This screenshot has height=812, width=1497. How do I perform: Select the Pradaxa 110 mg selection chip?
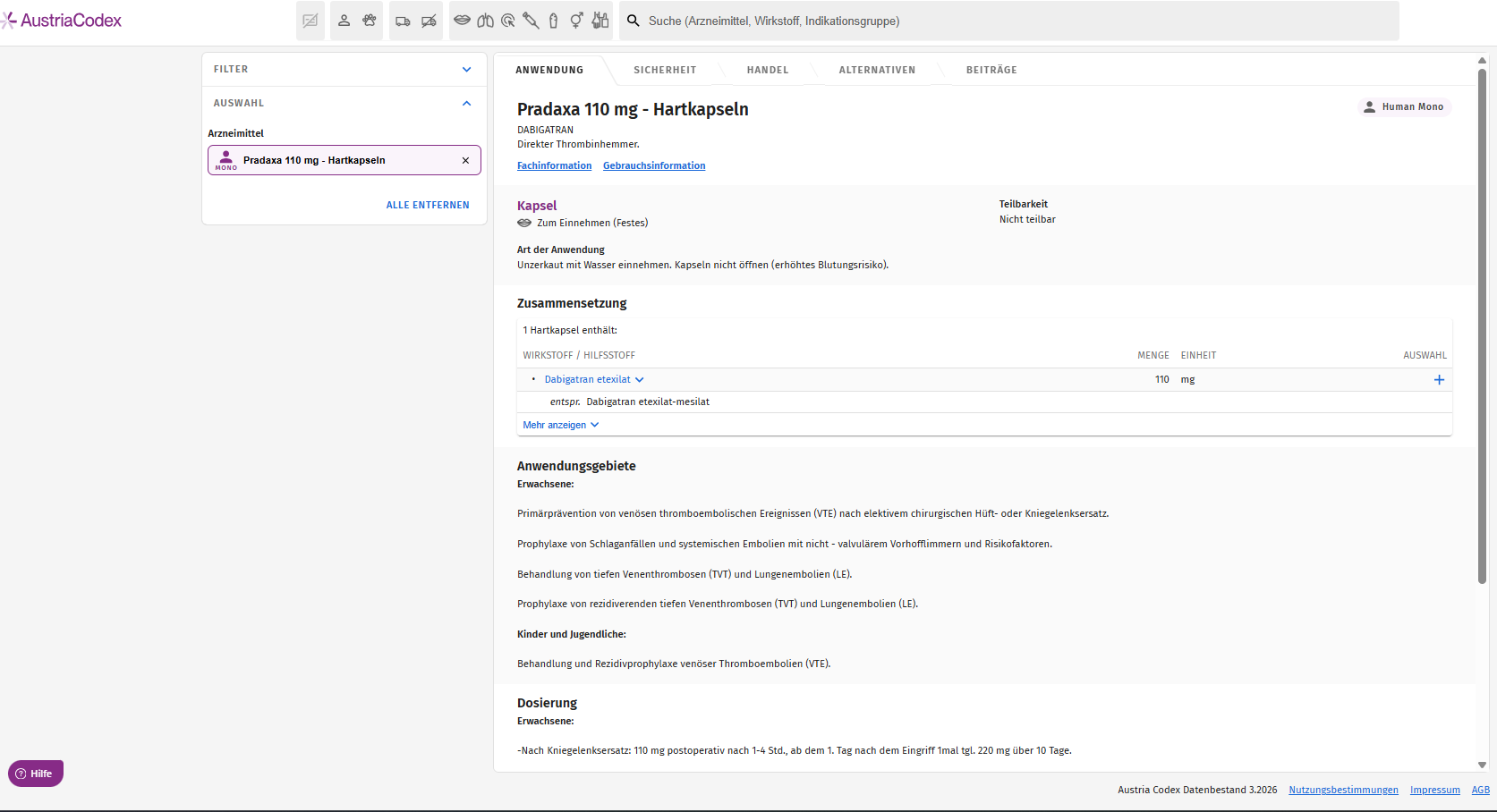[x=344, y=160]
